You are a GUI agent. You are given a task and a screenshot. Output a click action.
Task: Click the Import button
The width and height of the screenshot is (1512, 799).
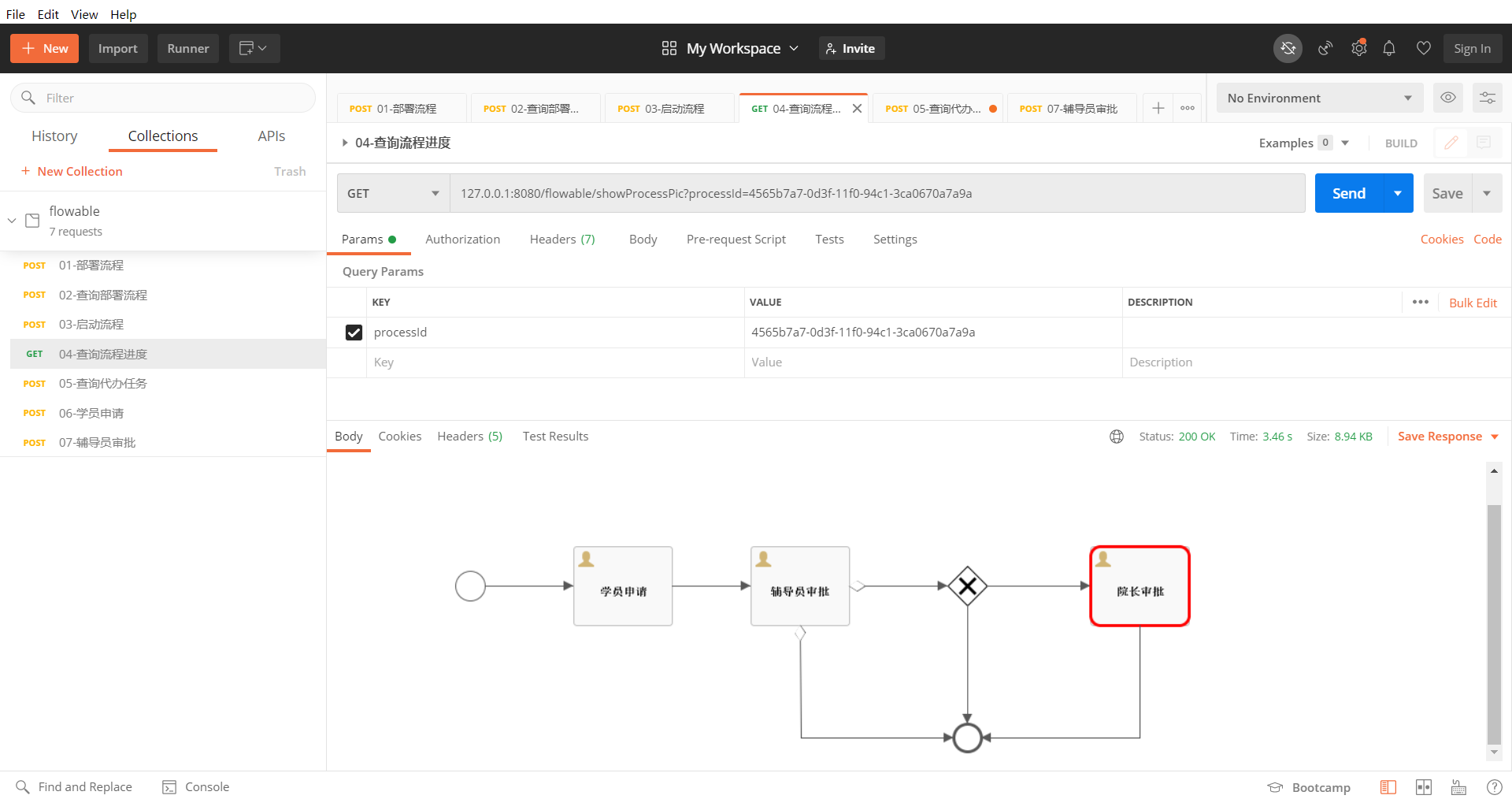pos(117,49)
